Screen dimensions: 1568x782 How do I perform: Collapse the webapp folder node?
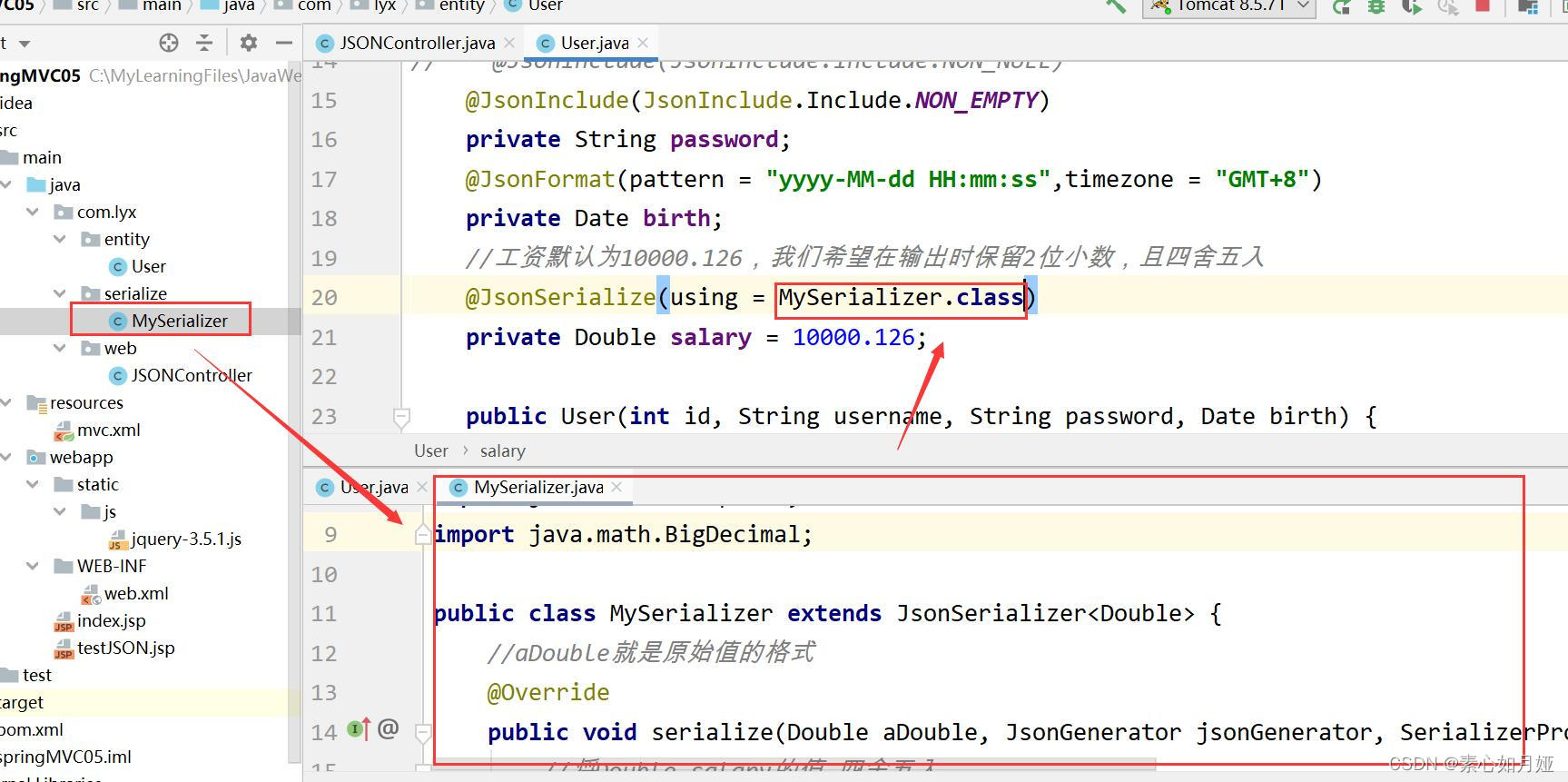tap(6, 457)
